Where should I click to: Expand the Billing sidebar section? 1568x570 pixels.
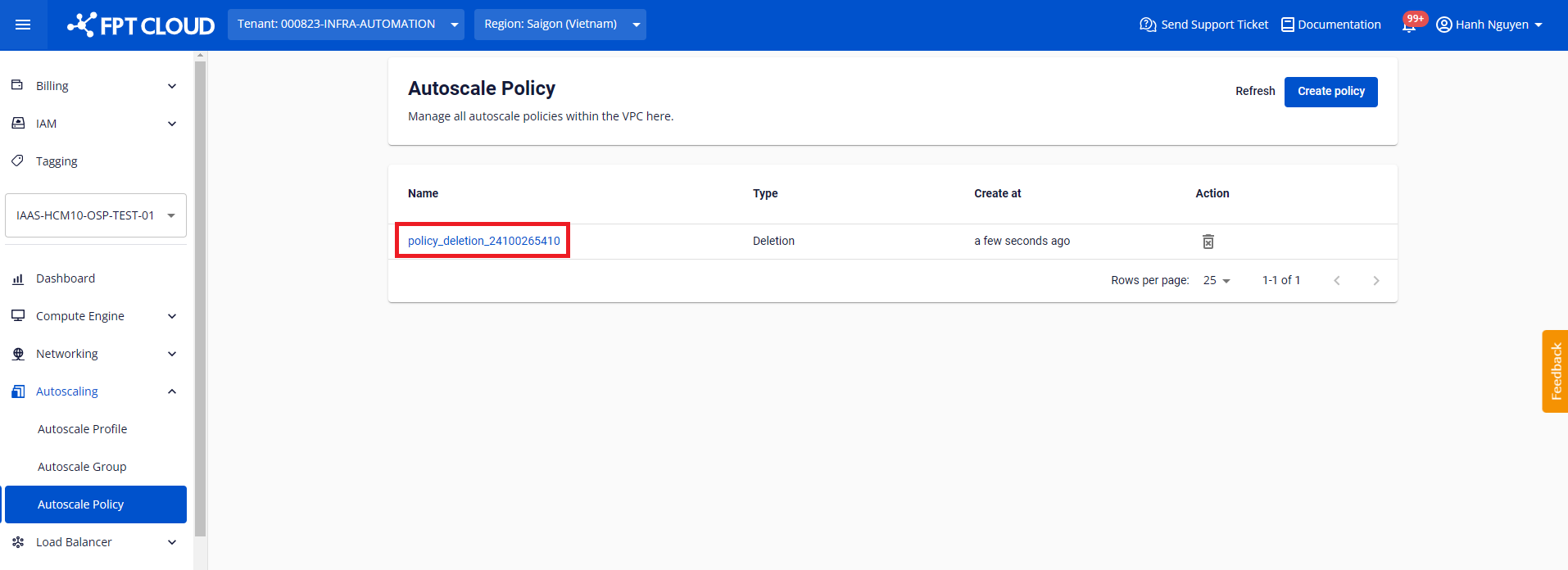[95, 86]
